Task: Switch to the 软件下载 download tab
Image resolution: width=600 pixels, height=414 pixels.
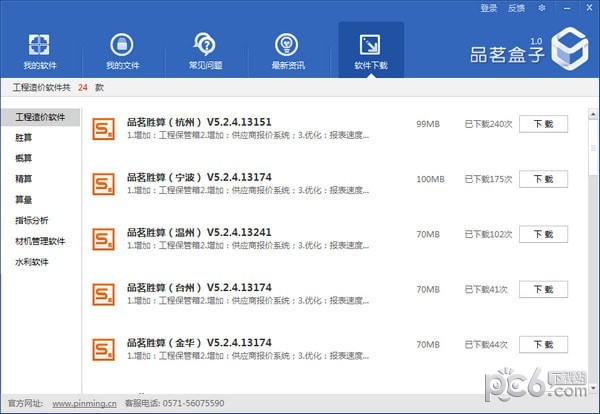Action: click(370, 51)
